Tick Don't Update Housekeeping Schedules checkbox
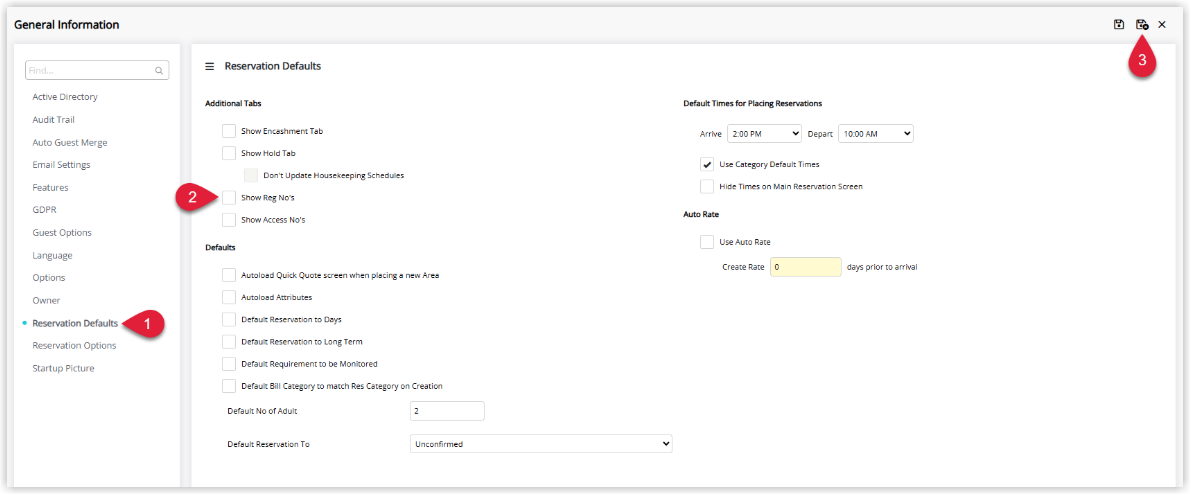 tap(251, 175)
